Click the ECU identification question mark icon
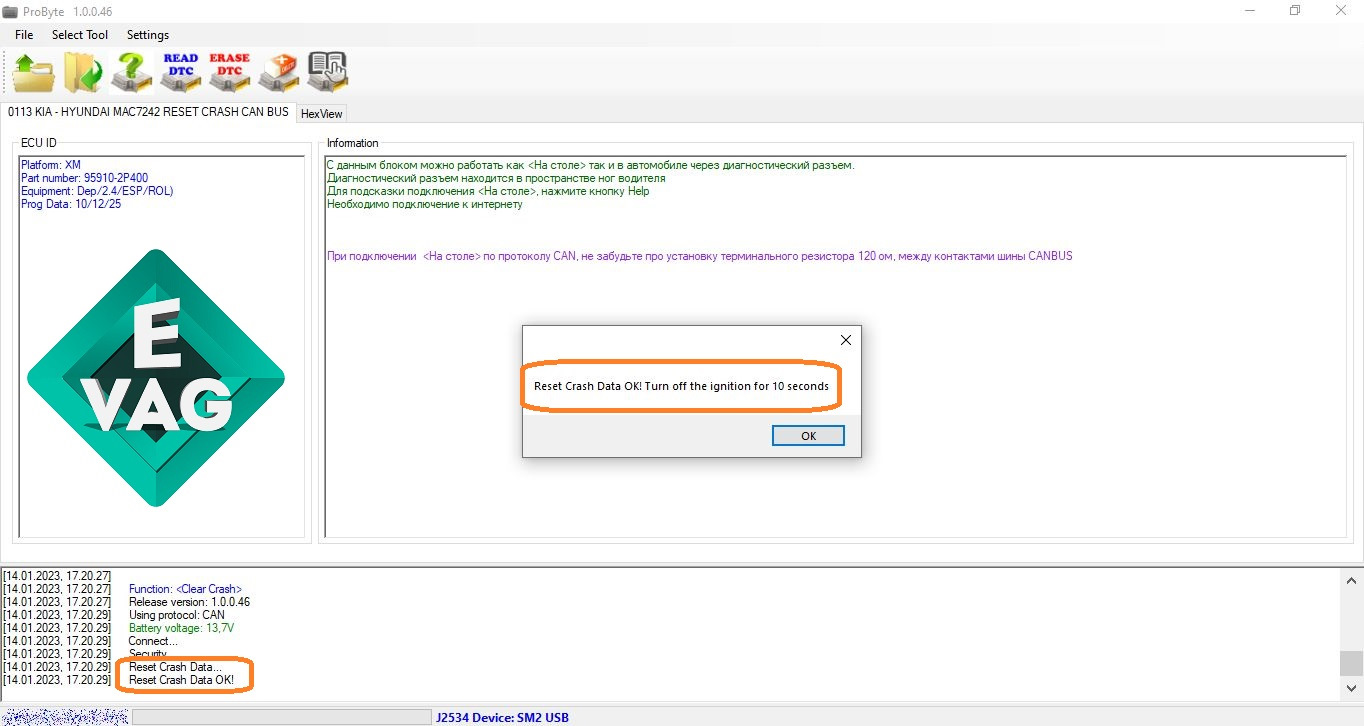 (x=132, y=73)
